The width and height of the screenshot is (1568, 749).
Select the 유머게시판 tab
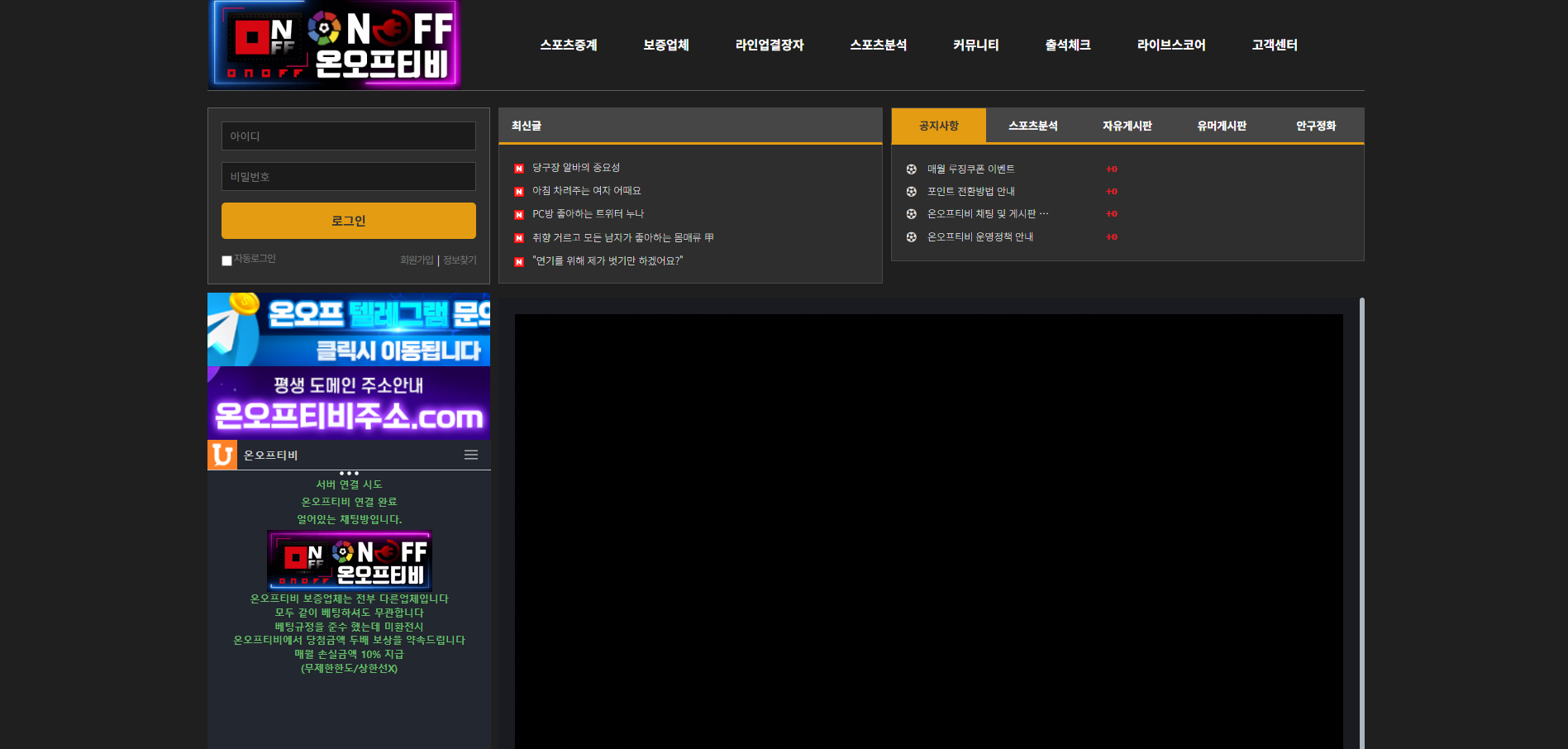click(x=1222, y=126)
